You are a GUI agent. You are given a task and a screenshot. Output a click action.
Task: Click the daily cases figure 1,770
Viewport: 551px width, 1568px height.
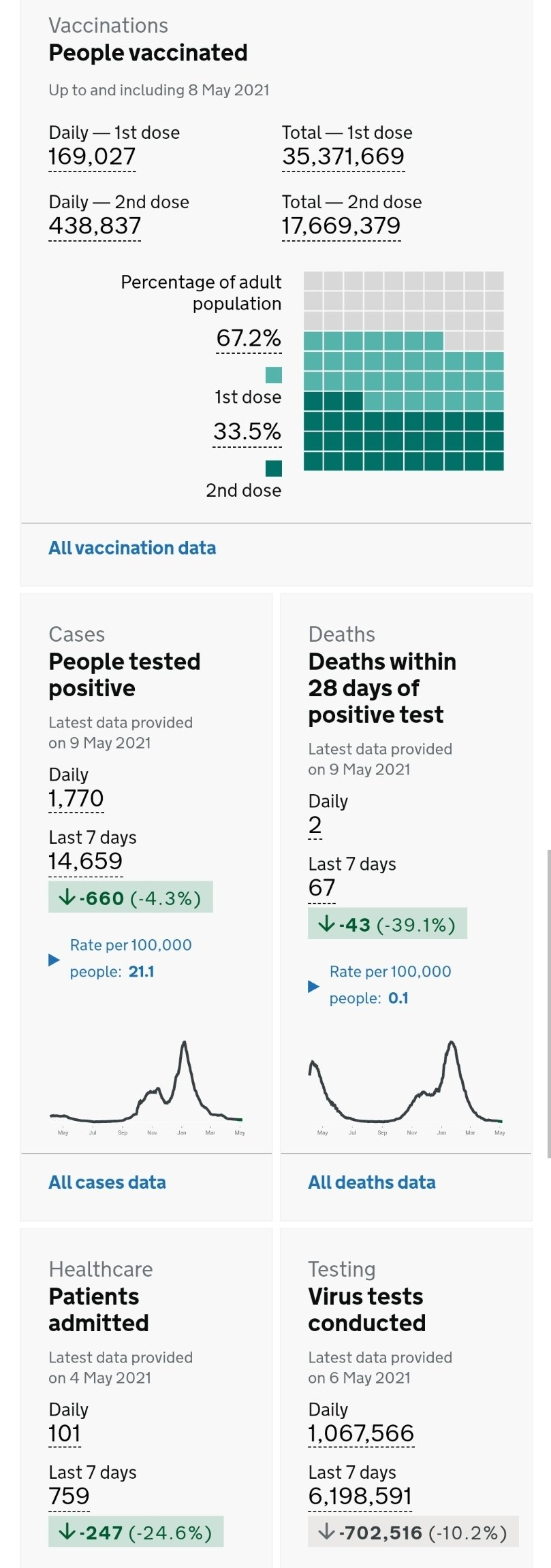click(76, 798)
